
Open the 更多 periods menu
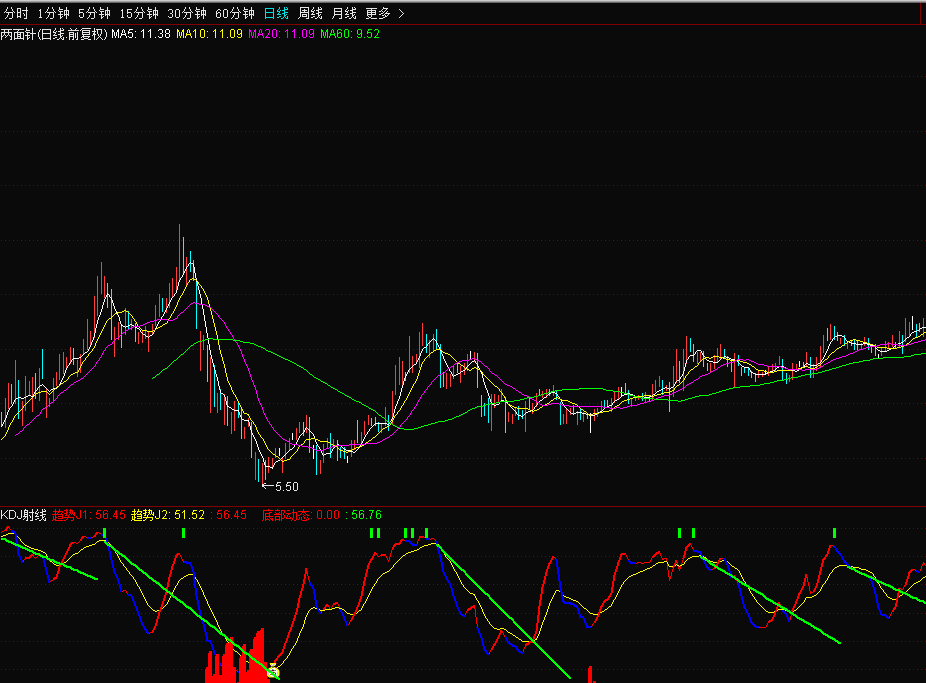coord(378,13)
